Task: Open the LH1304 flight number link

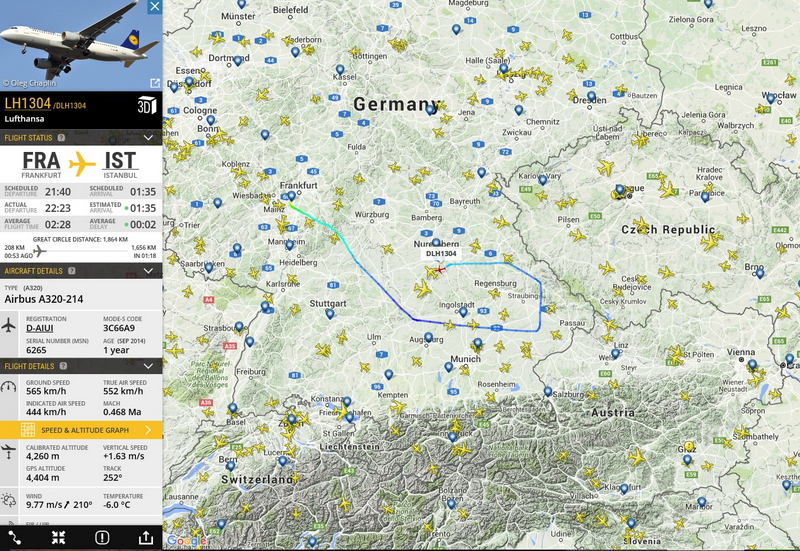Action: point(28,104)
